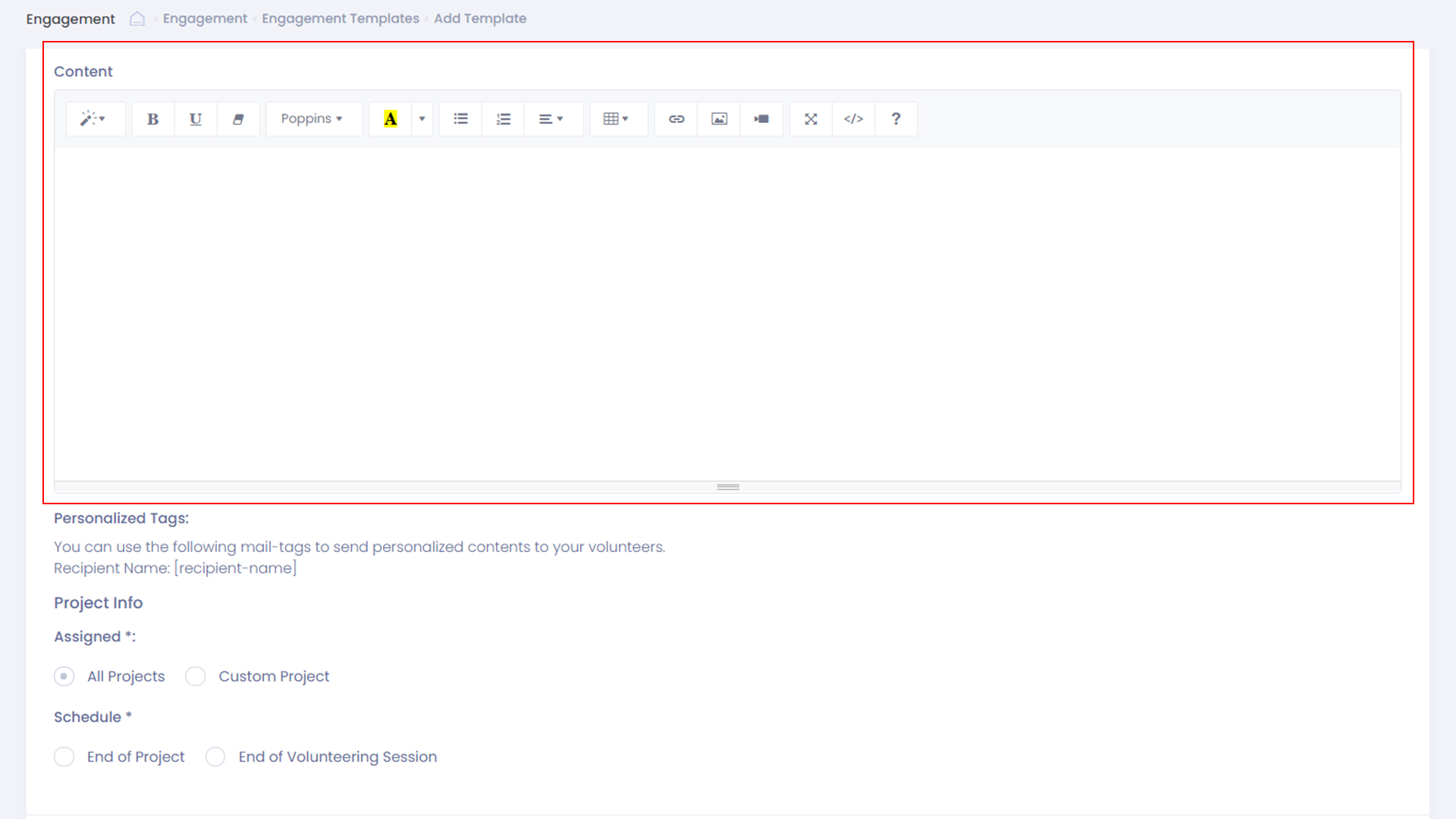Open the table insert dropdown
This screenshot has width=1456, height=819.
(616, 119)
